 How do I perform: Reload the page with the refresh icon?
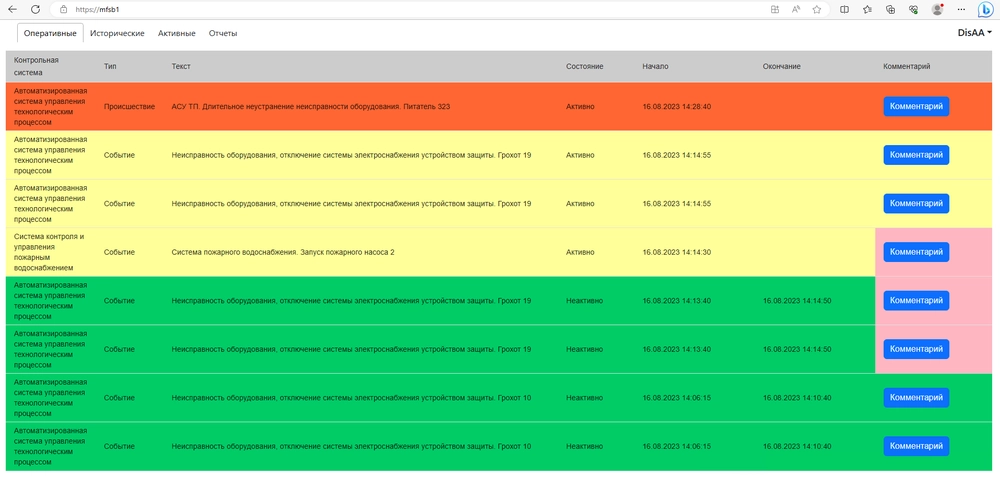(x=35, y=9)
